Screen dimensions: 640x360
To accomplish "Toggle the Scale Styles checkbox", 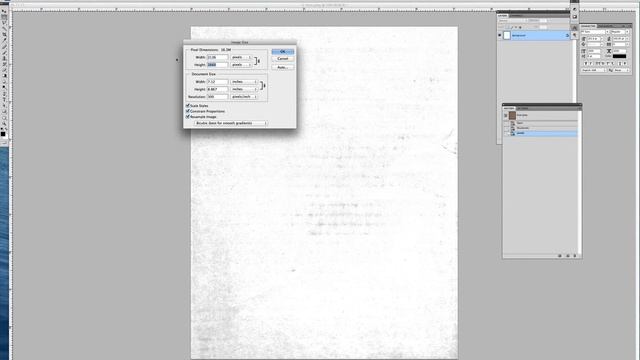I will click(188, 106).
